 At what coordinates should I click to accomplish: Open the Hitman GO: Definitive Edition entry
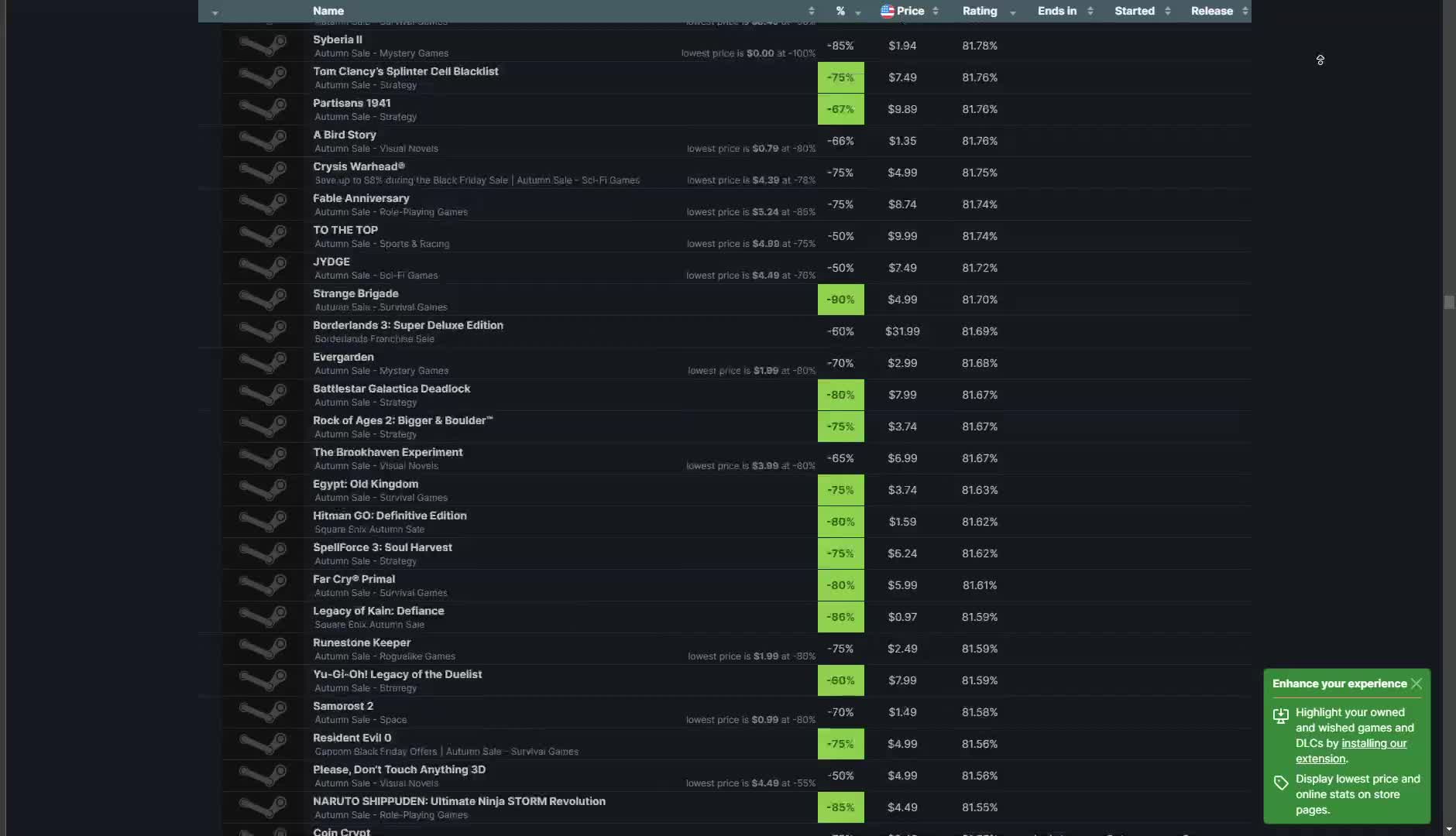tap(390, 516)
